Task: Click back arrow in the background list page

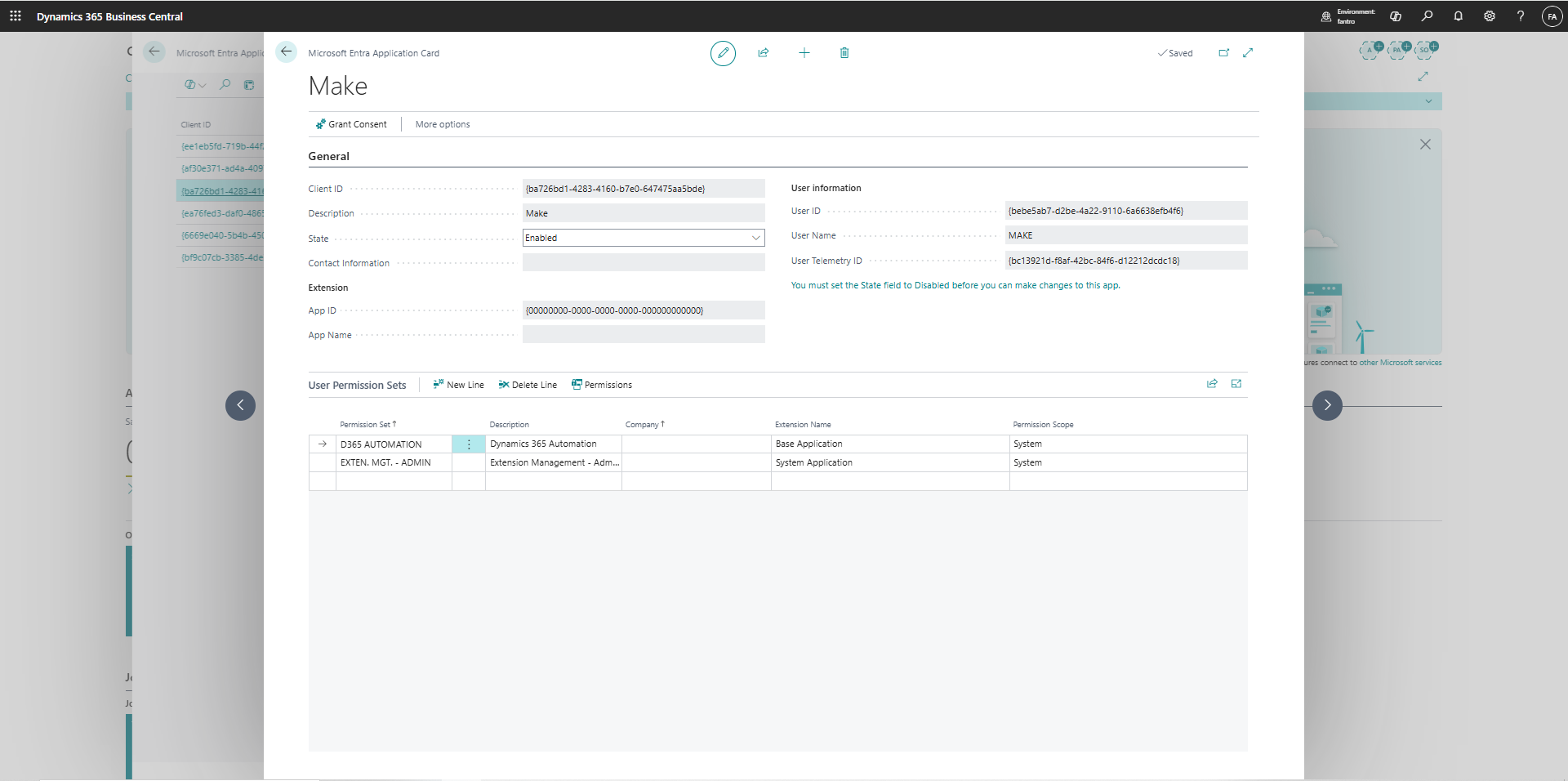Action: point(154,52)
